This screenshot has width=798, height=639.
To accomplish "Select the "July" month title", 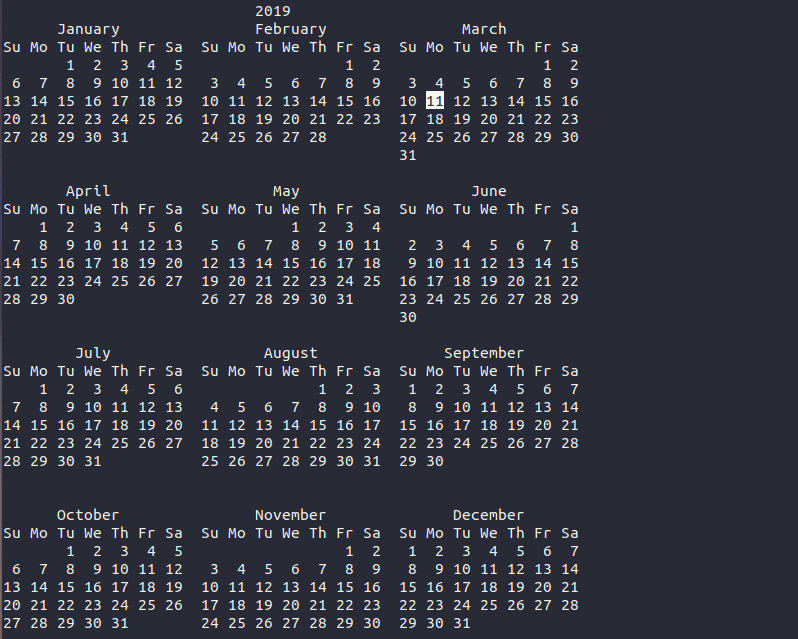I will click(93, 353).
